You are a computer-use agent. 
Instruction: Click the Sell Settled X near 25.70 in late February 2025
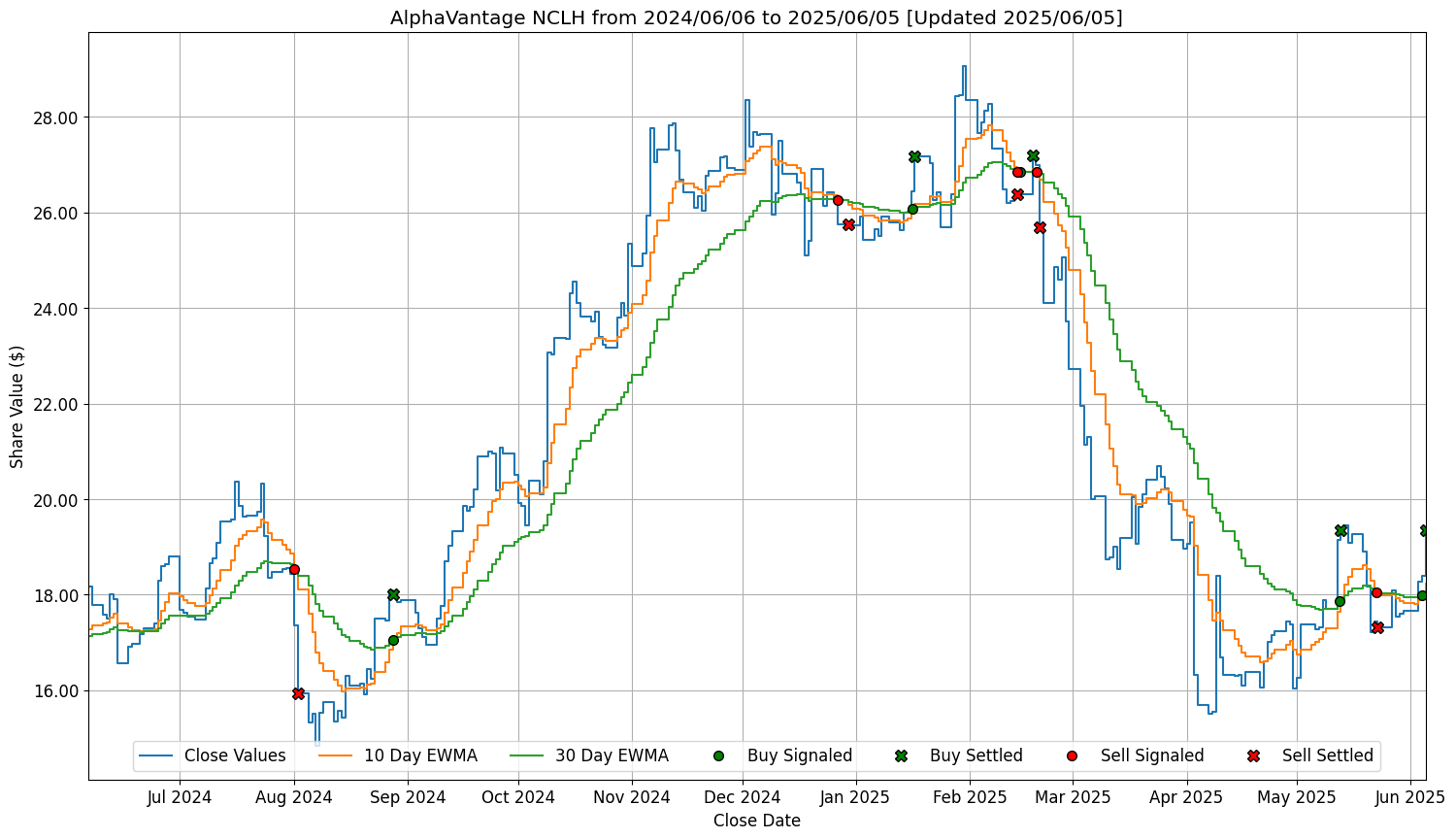click(1040, 227)
